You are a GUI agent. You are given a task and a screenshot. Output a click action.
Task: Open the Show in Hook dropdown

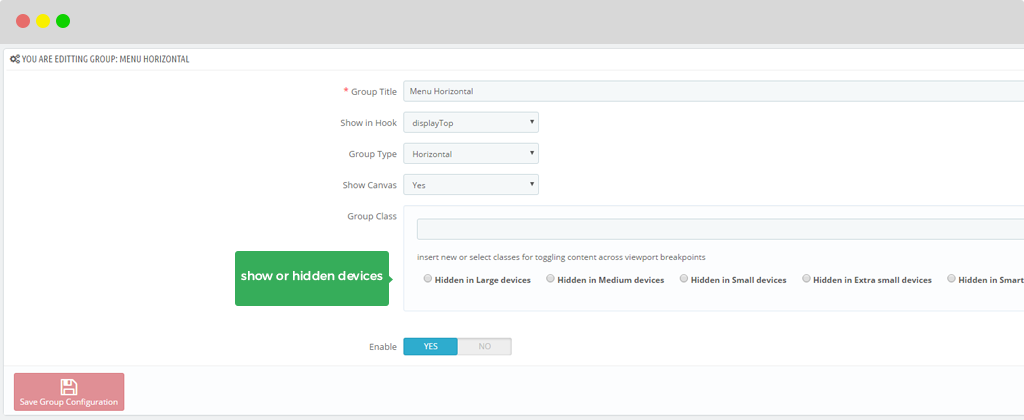[x=471, y=122]
